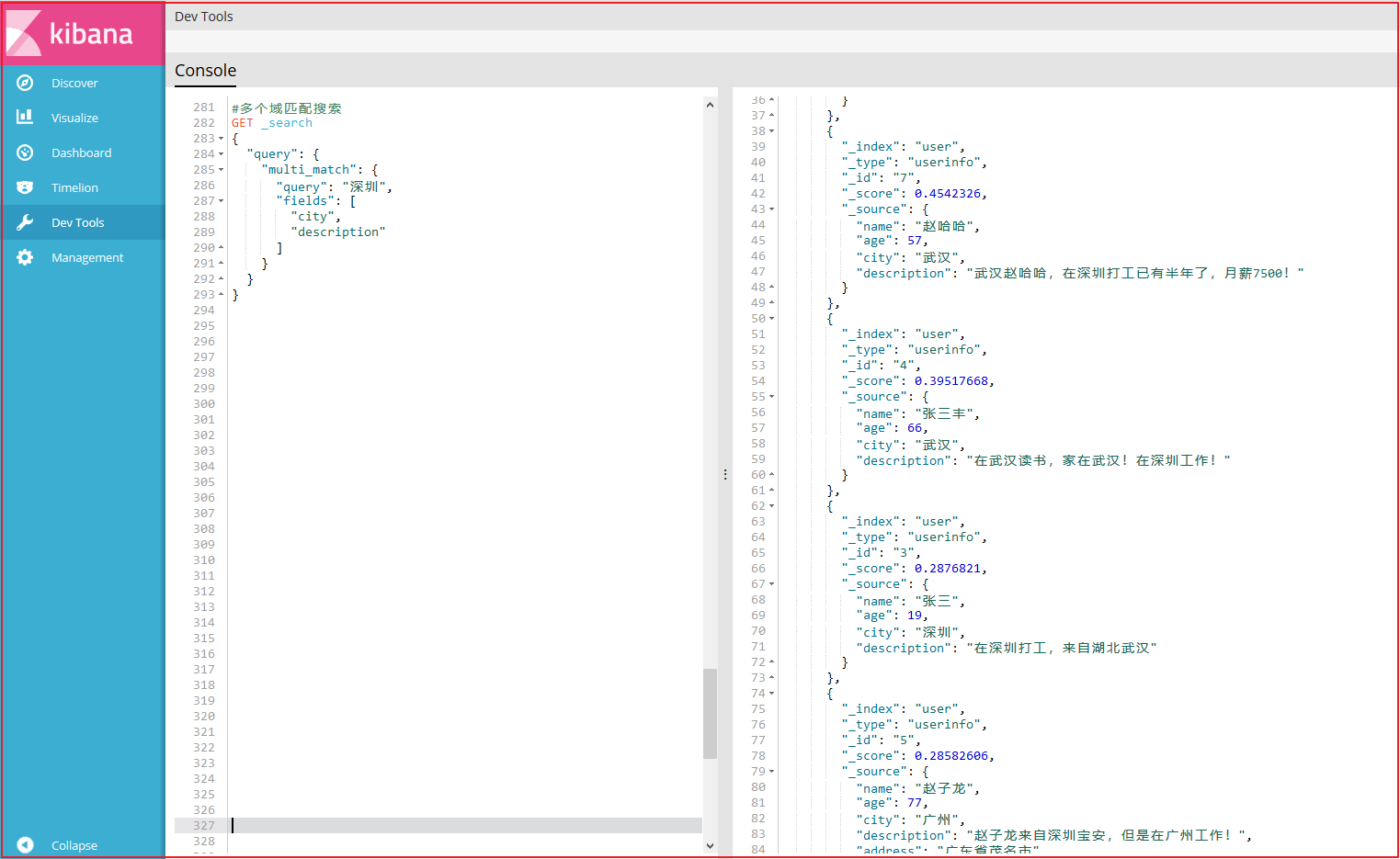Open the Timelion mask icon
Image resolution: width=1400 pixels, height=859 pixels.
(x=25, y=187)
